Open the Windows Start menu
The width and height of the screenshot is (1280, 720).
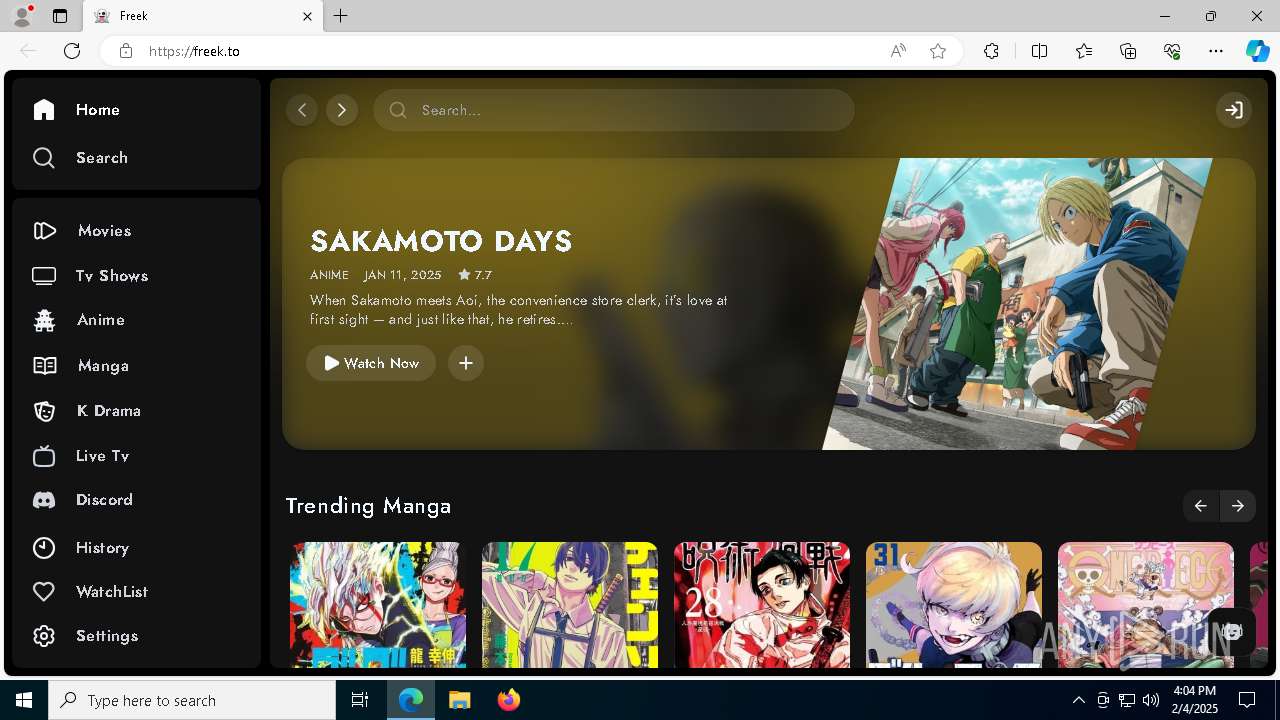(24, 700)
